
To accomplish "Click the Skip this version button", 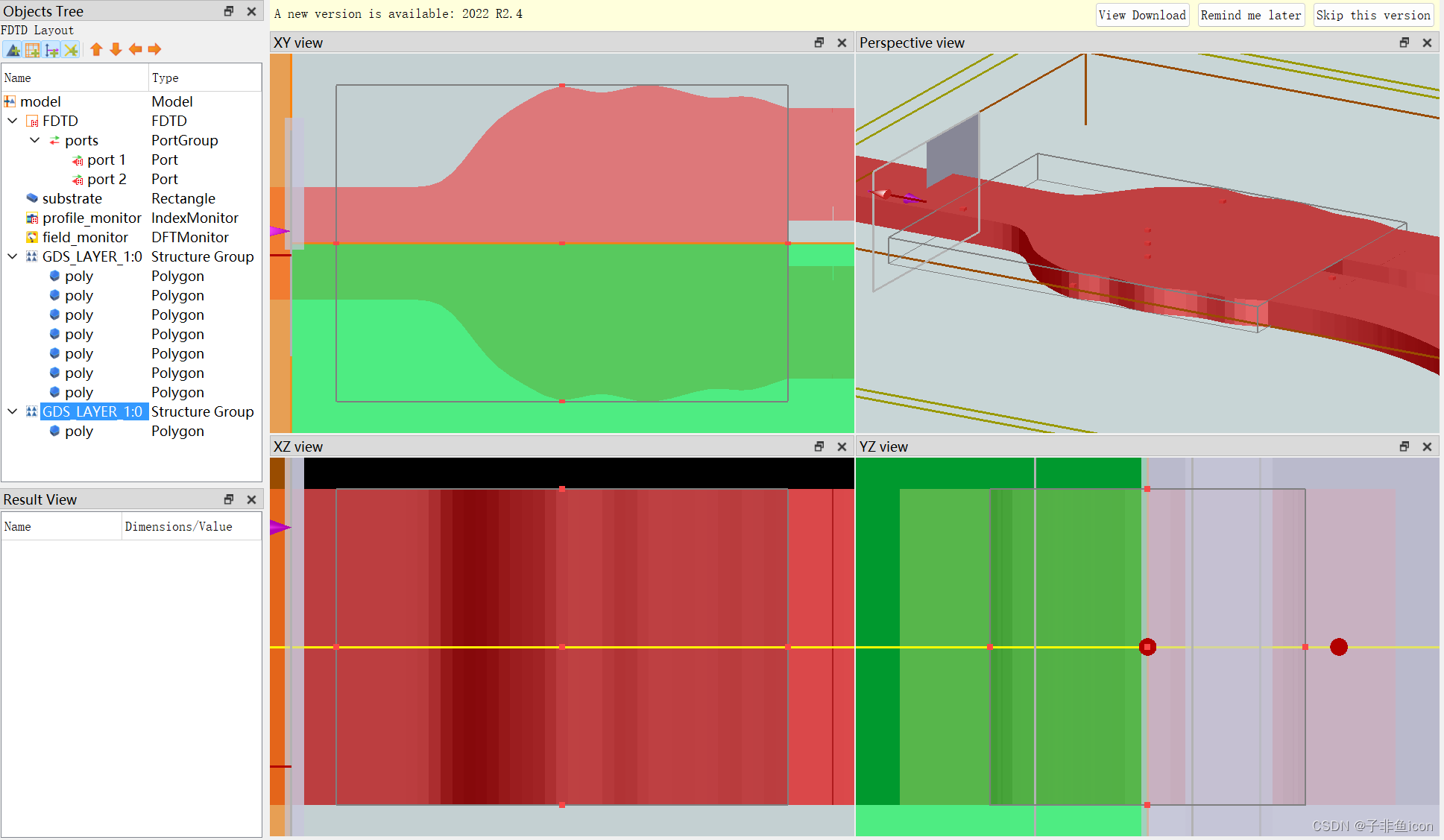I will pyautogui.click(x=1372, y=15).
